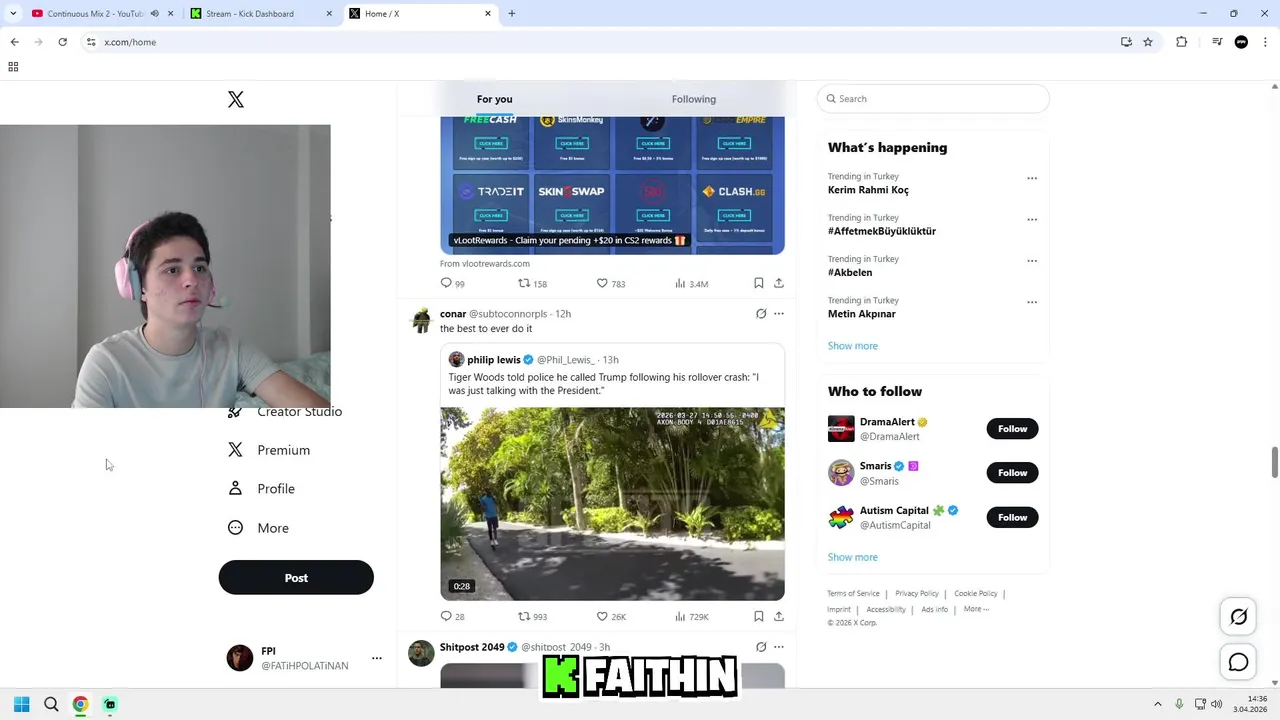The height and width of the screenshot is (720, 1280).
Task: Open more options on conar's post
Action: 779,314
